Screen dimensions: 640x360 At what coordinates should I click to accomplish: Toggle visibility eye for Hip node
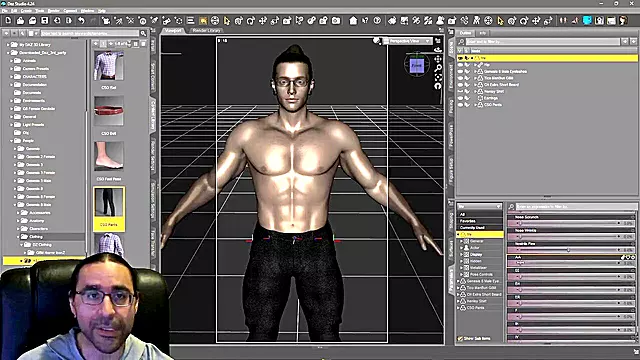460,65
